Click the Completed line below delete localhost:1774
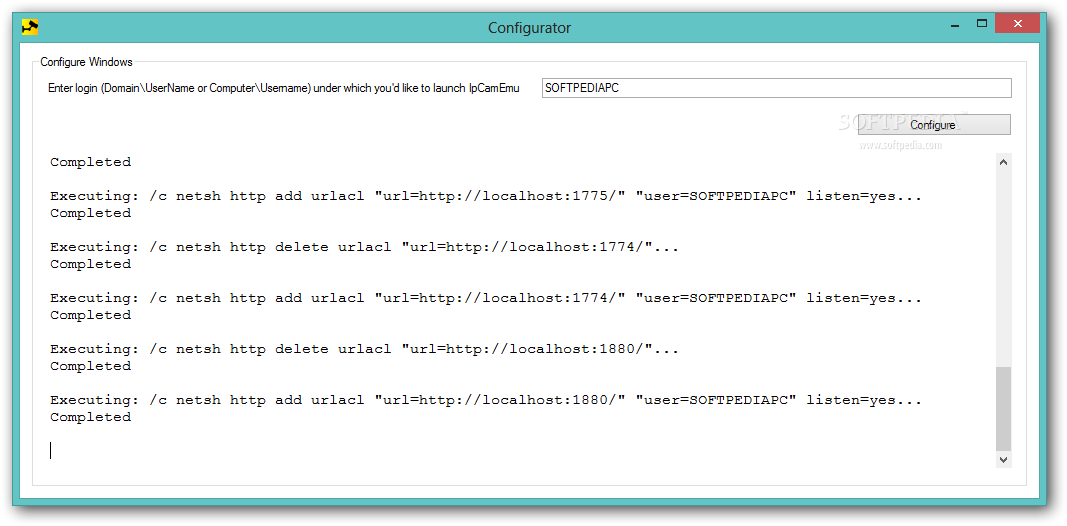Viewport: 1067px width, 526px height. pyautogui.click(x=91, y=265)
